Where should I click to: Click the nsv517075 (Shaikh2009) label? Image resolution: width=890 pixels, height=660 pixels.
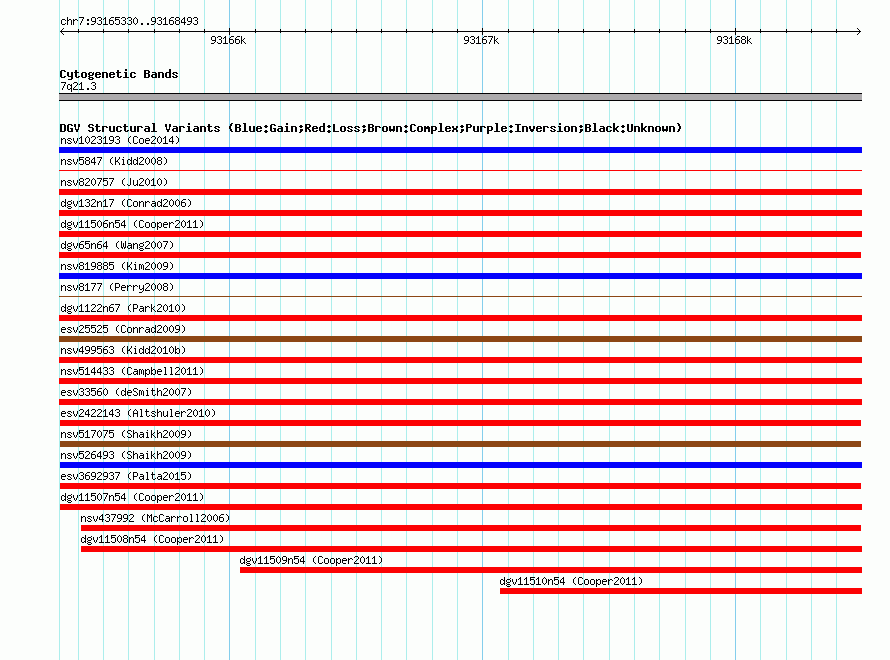126,434
